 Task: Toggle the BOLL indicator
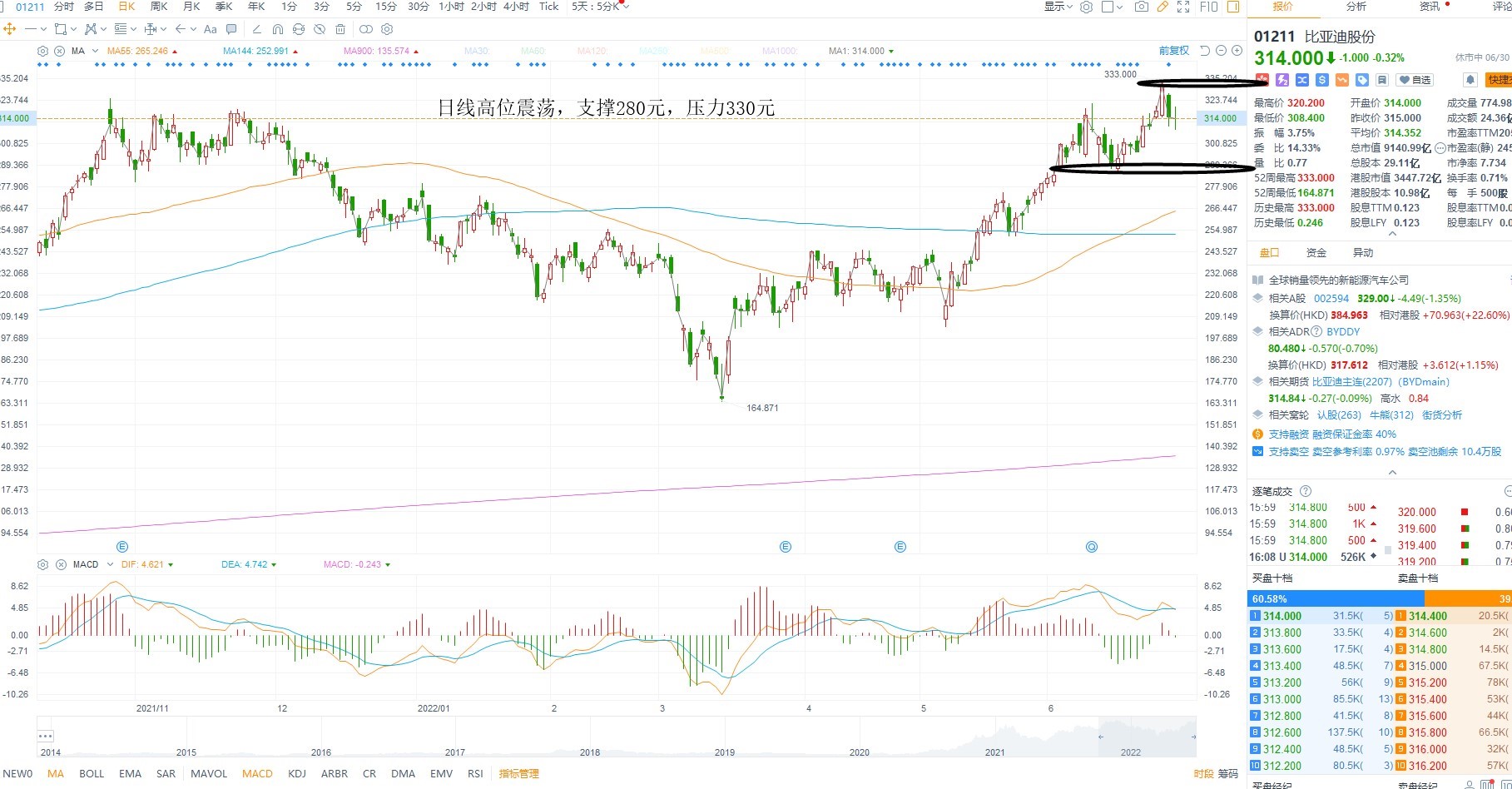point(92,773)
